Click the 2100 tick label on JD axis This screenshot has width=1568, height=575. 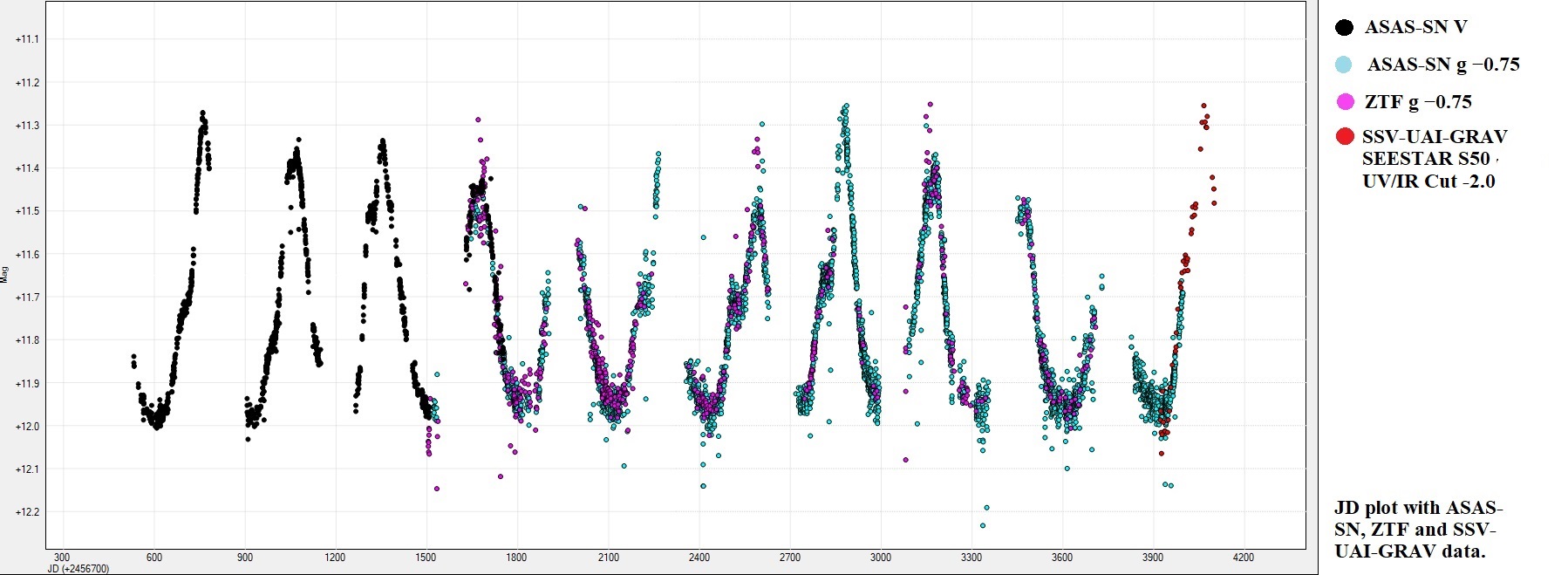(609, 558)
